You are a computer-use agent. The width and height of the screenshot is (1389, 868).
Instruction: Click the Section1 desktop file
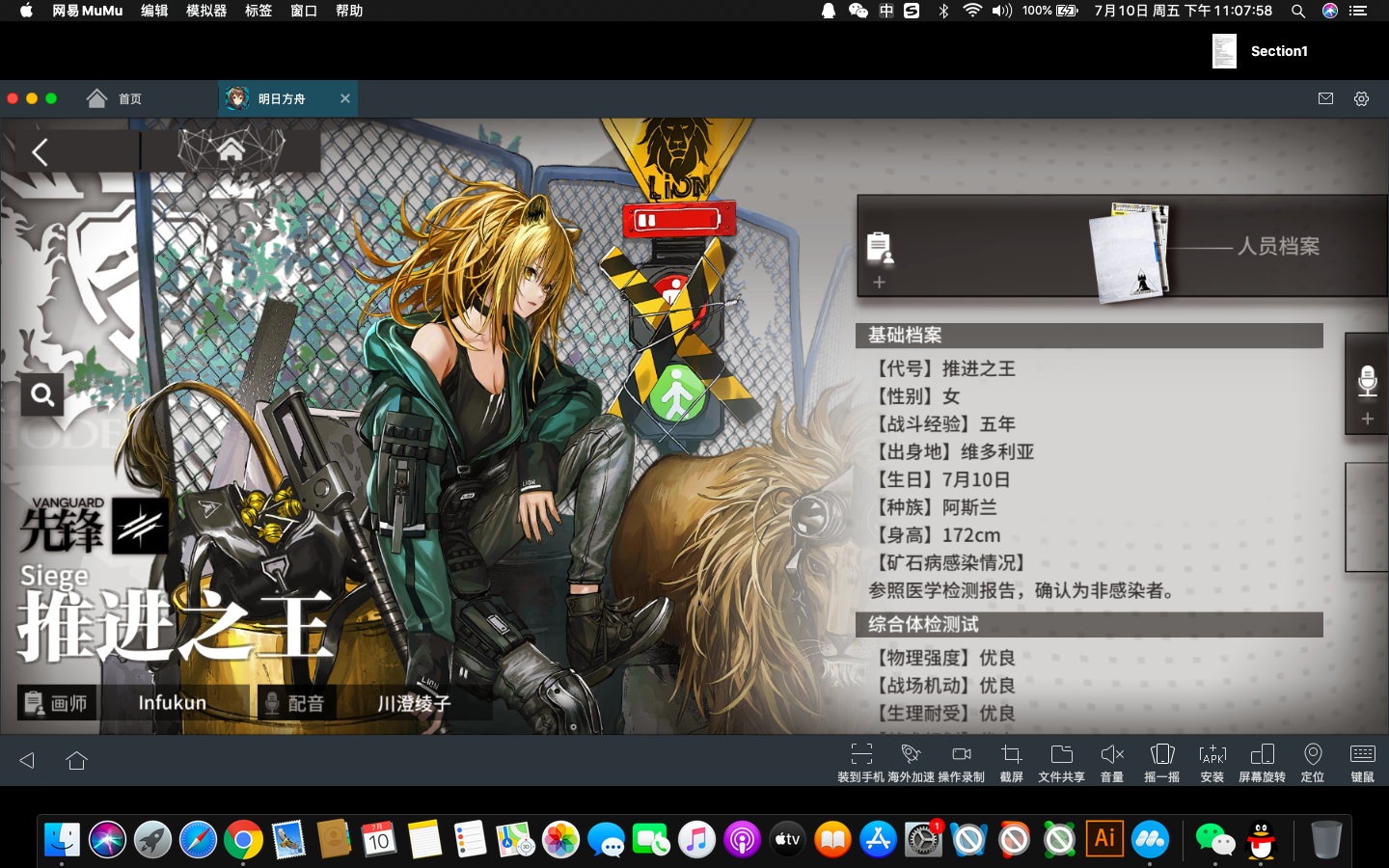click(1260, 51)
